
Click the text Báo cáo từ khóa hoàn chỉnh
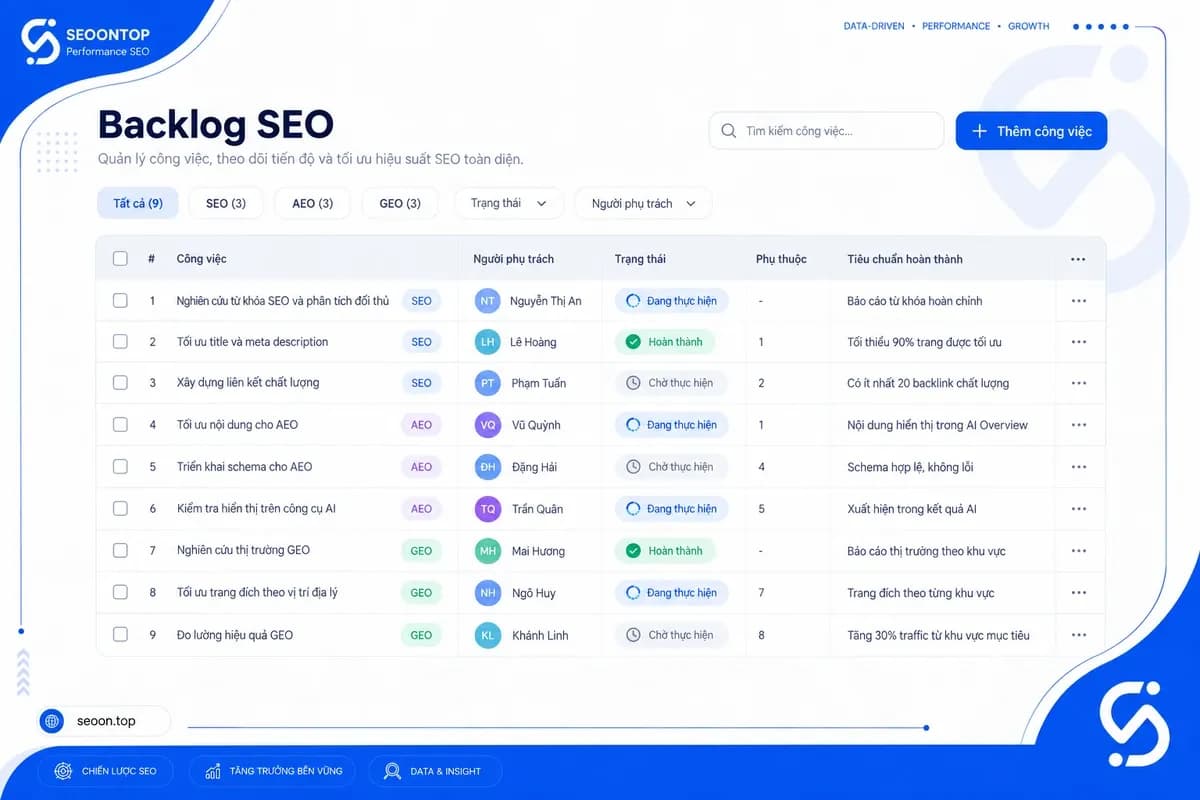click(x=915, y=301)
